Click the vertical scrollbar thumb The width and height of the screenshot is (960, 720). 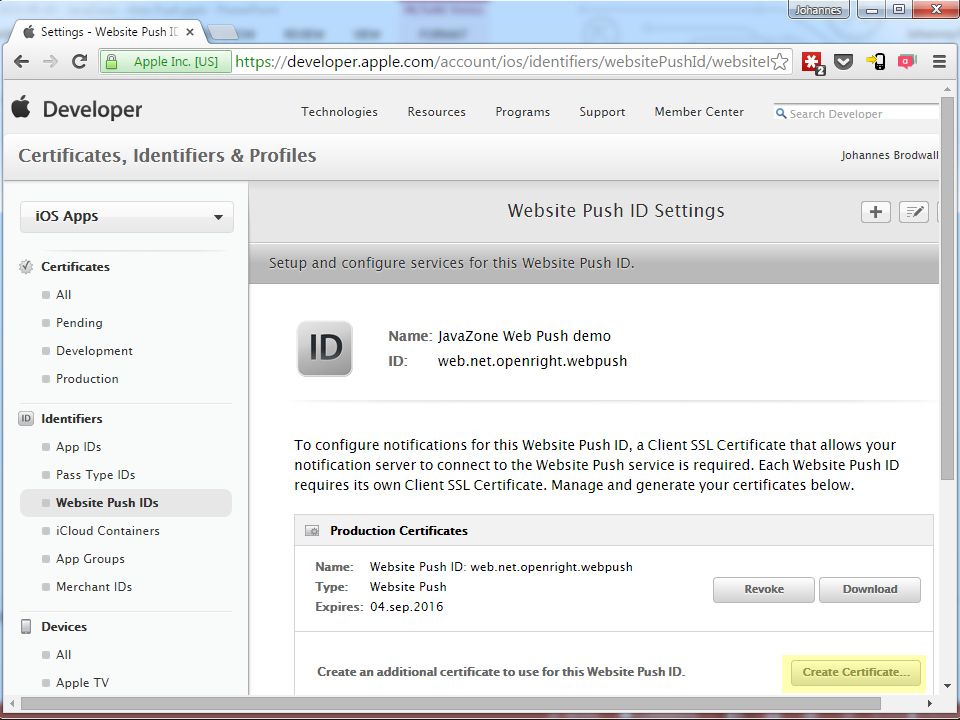tap(947, 288)
